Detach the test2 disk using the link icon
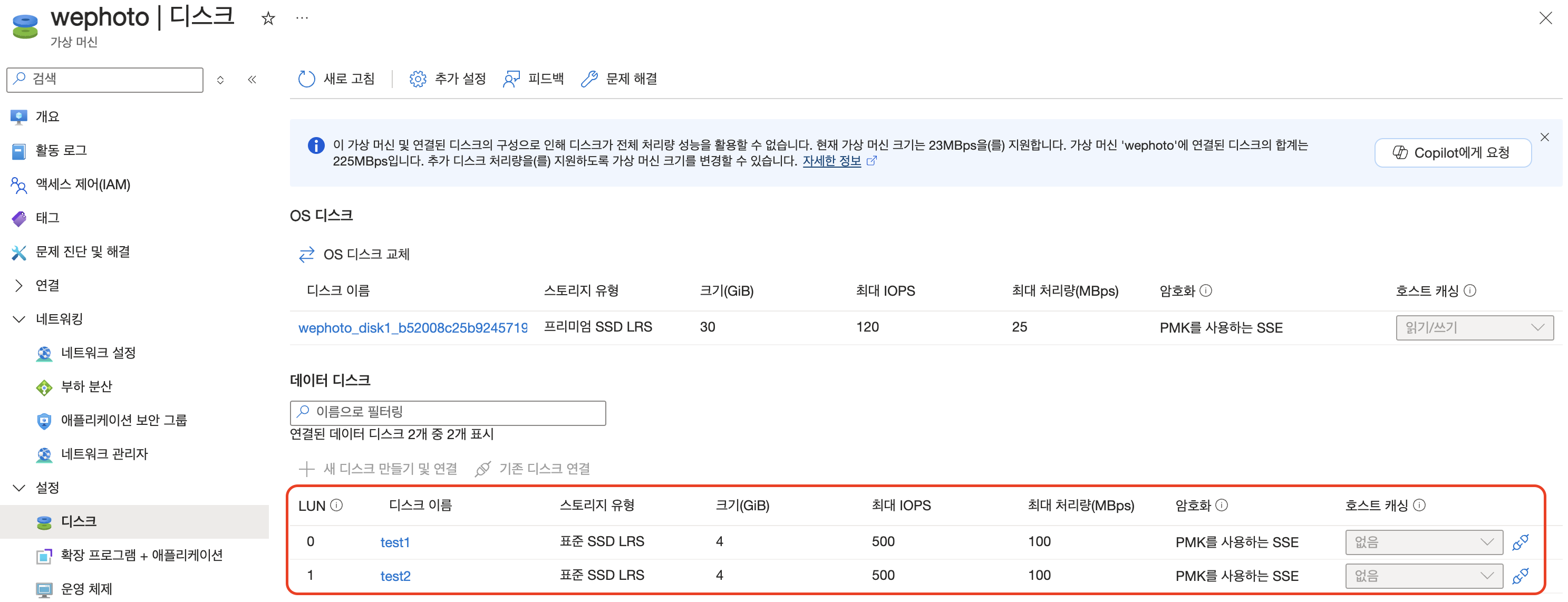The image size is (1568, 602). coord(1520,575)
